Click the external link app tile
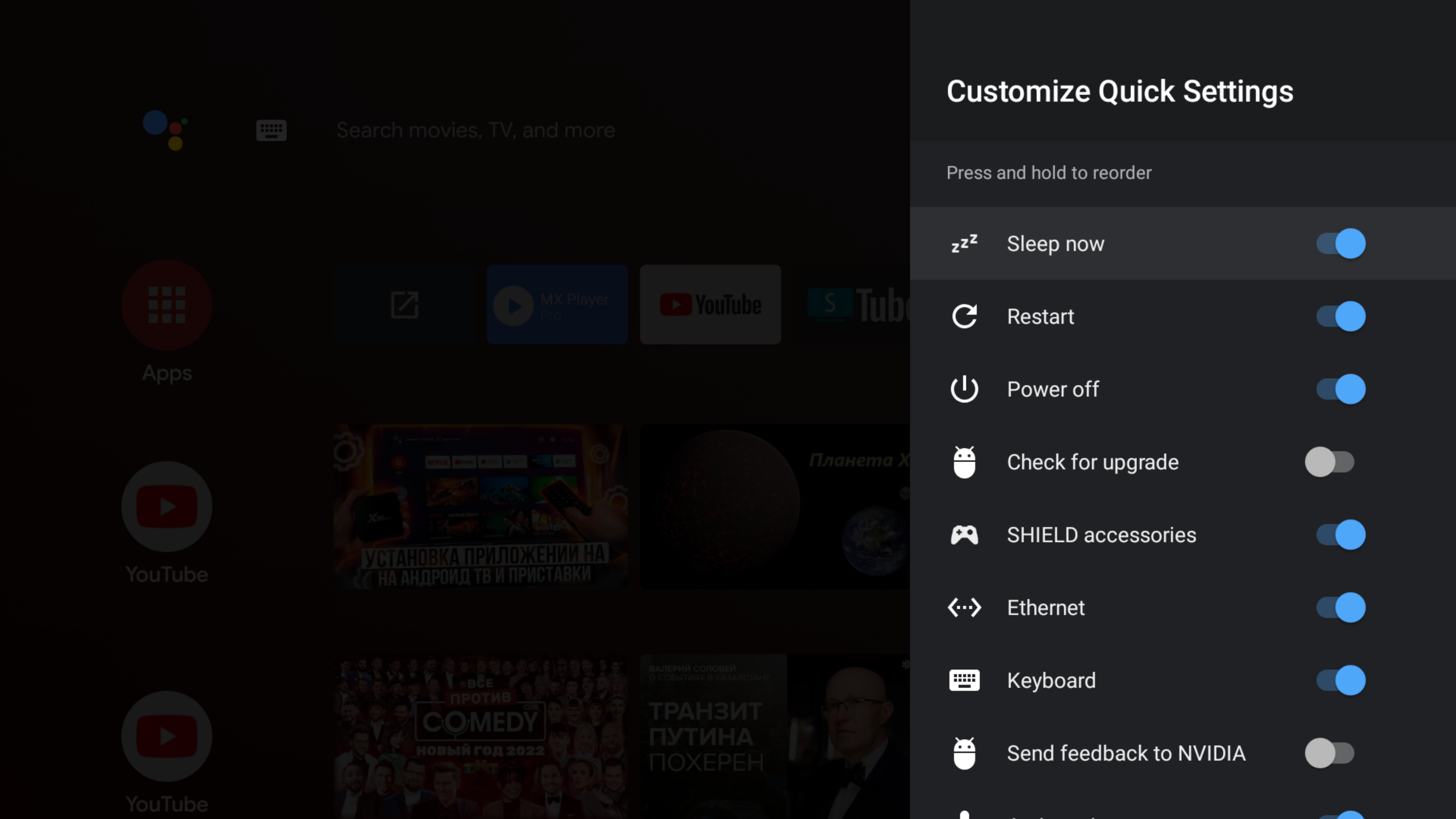Viewport: 1456px width, 819px height. click(404, 304)
